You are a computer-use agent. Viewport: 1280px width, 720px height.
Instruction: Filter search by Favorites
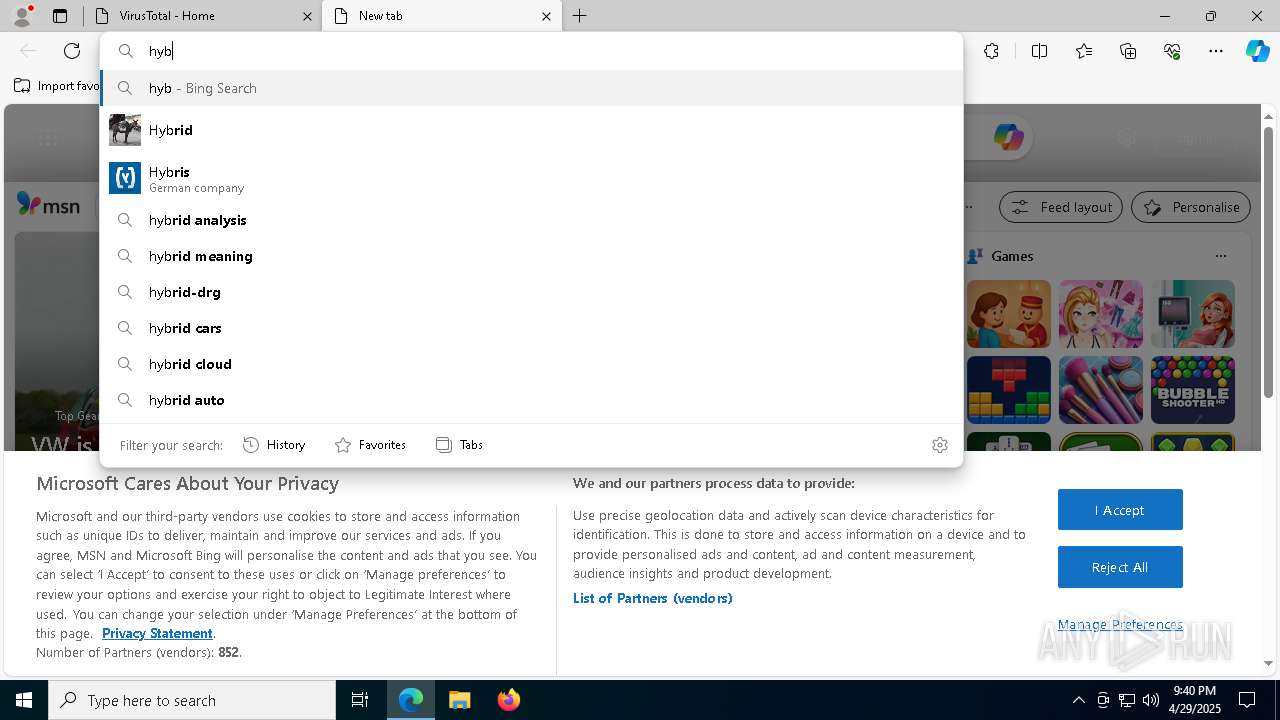(370, 445)
